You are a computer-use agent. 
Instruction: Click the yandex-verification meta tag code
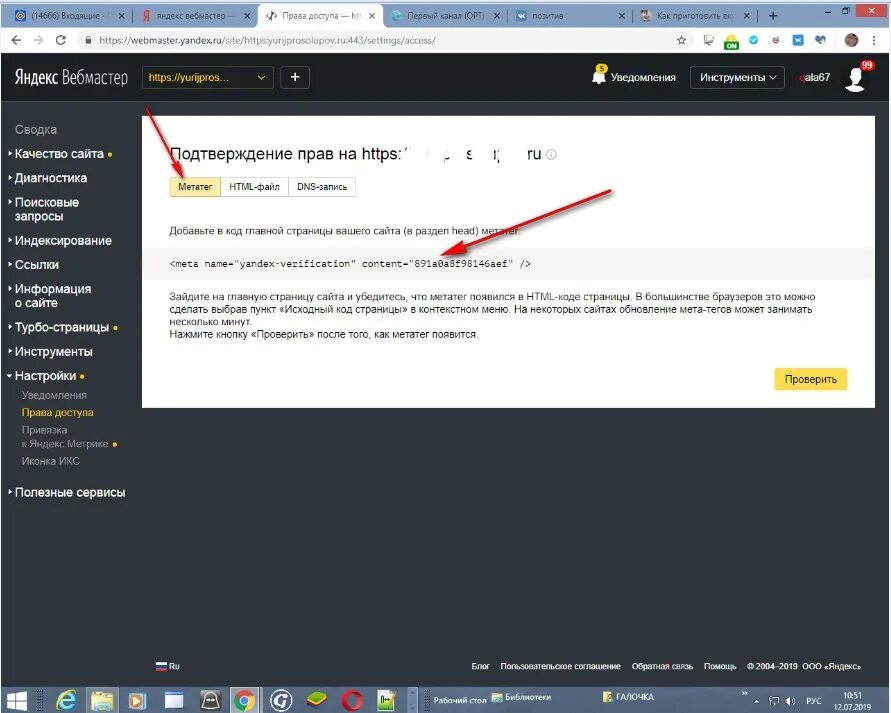(x=350, y=264)
